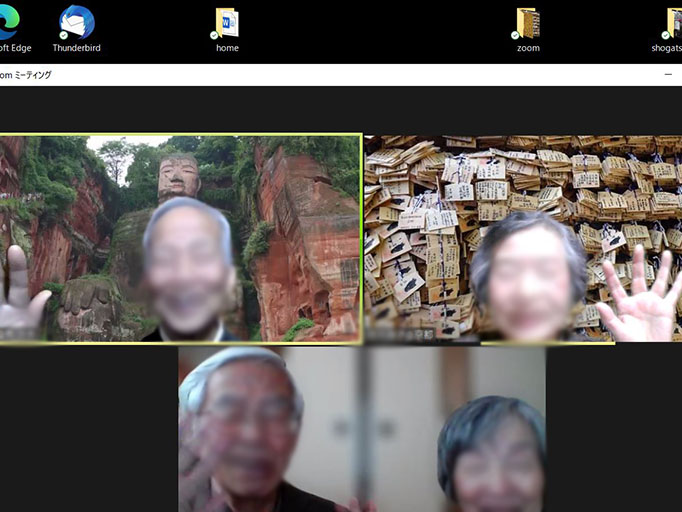
Task: Select the home Word document icon
Action: tap(227, 23)
